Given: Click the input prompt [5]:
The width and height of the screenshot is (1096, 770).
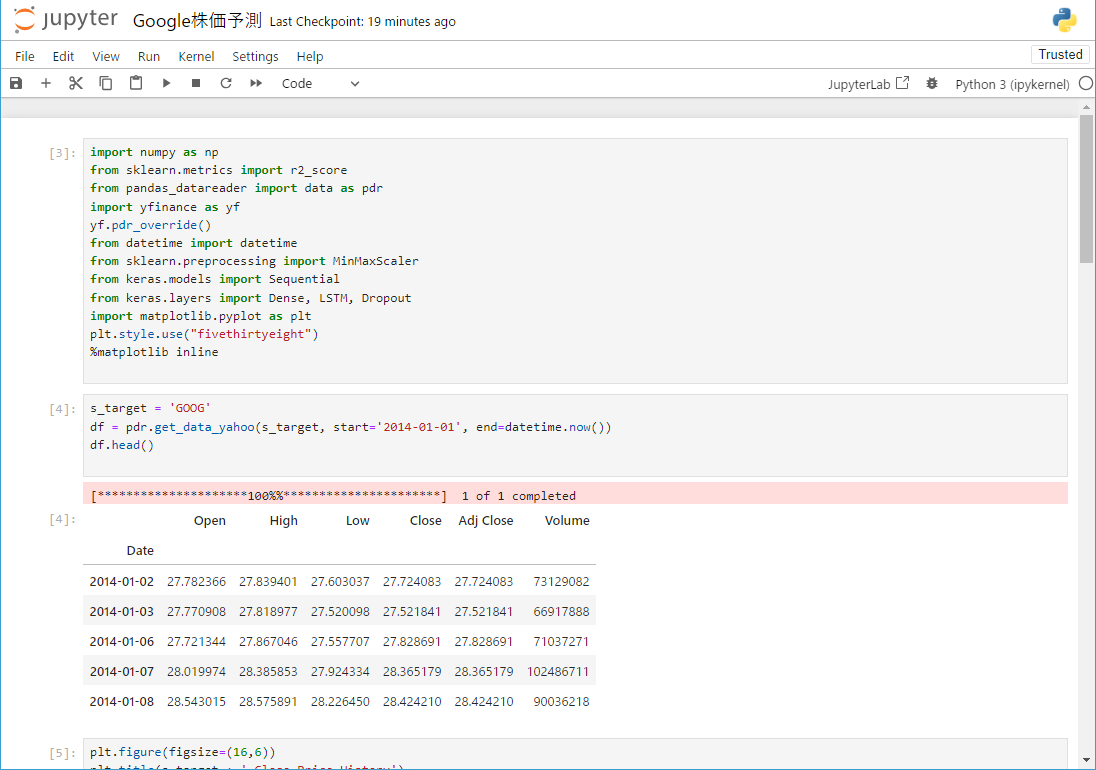Looking at the screenshot, I should click(x=62, y=753).
